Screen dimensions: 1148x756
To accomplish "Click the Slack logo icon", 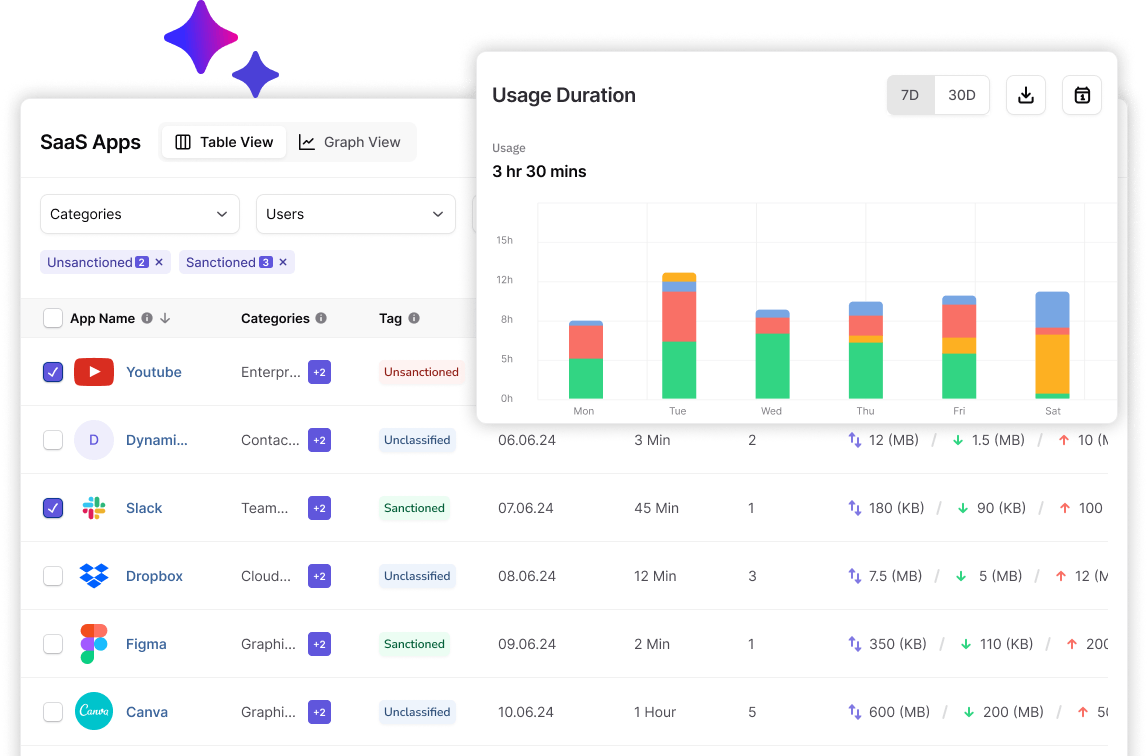I will coord(94,508).
